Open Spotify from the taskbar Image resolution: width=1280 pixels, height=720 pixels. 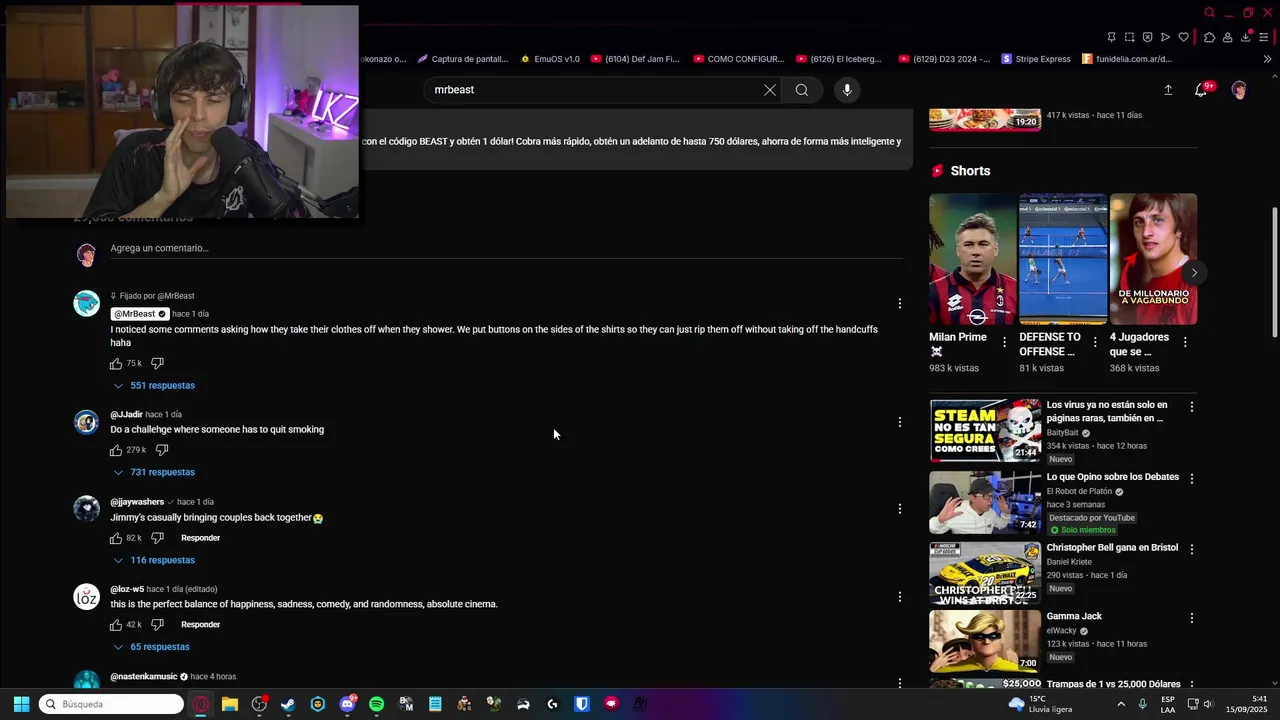376,704
